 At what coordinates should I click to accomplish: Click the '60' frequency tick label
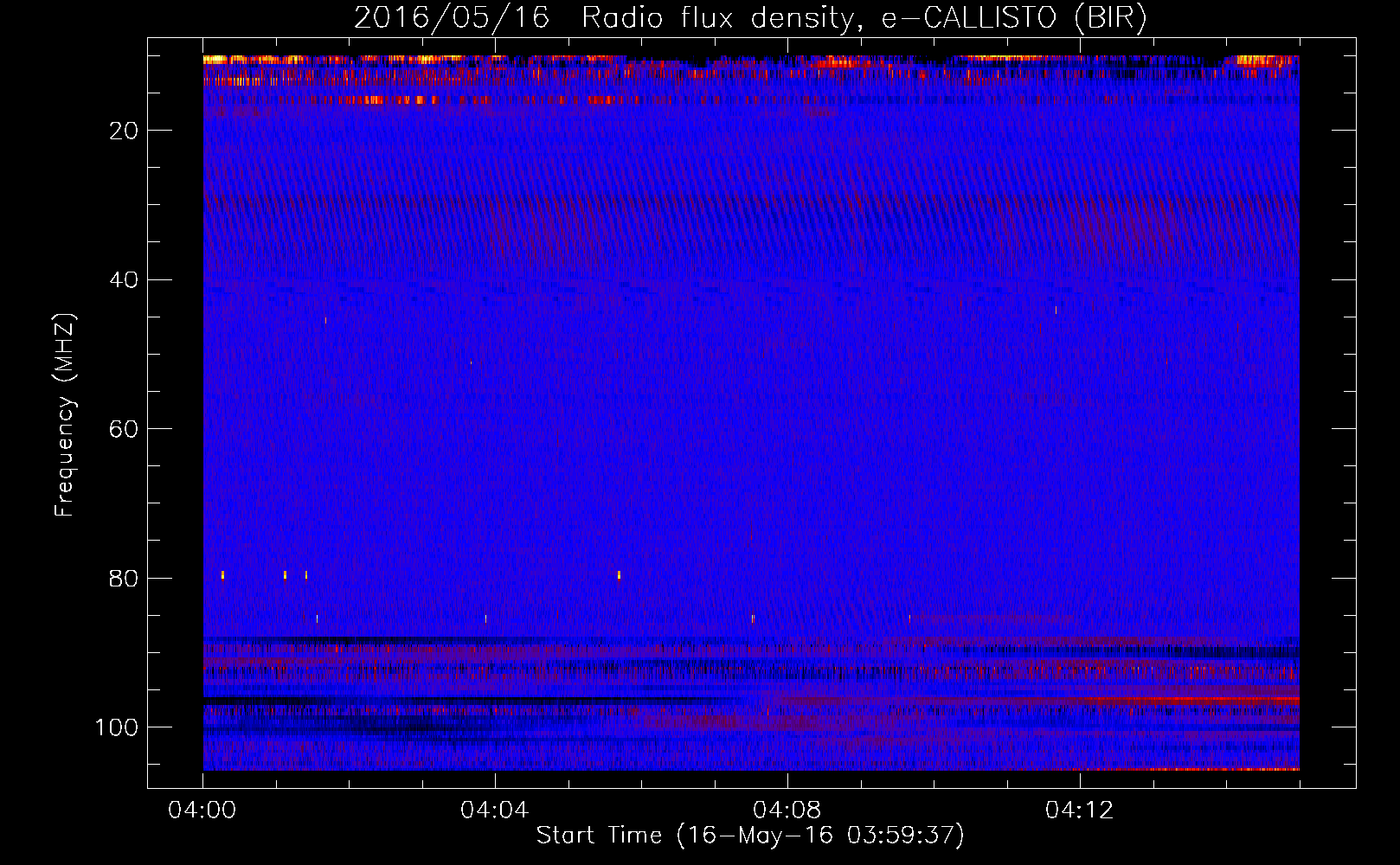point(124,429)
